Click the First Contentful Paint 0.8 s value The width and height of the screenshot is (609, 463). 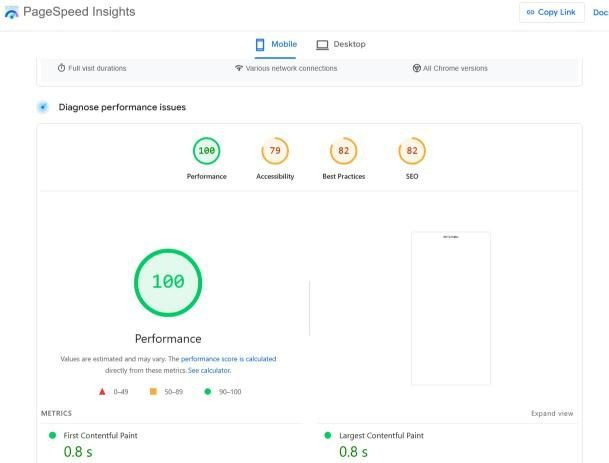click(78, 452)
